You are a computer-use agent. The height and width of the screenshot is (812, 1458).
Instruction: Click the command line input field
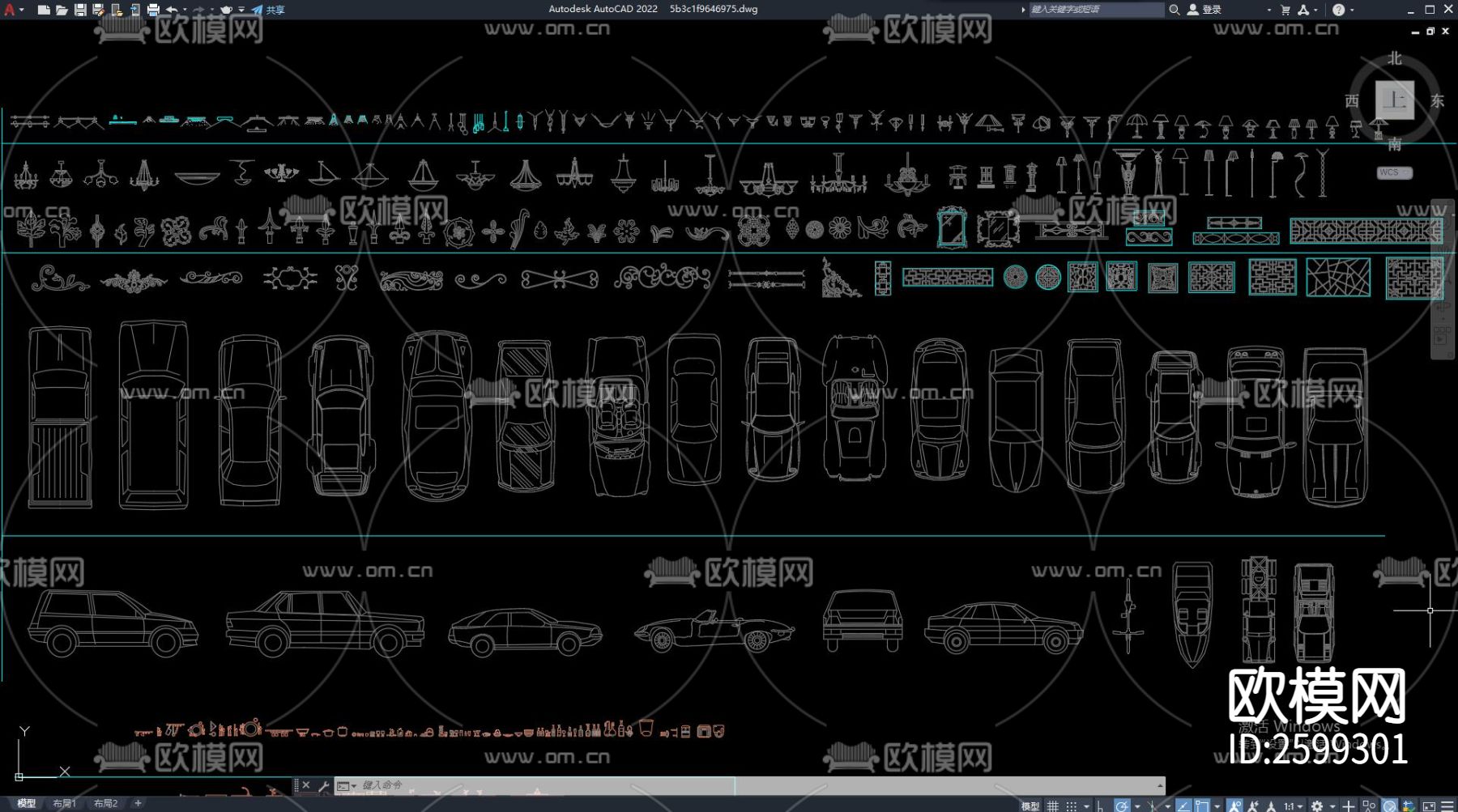pos(543,785)
